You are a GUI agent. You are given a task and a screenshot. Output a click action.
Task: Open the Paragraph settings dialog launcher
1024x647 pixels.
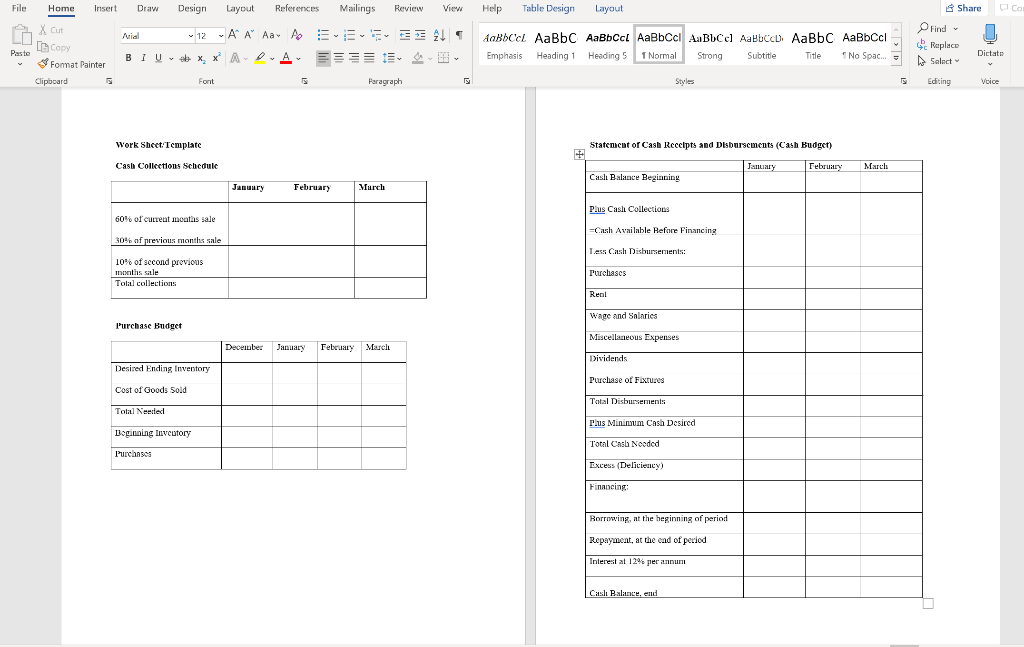click(466, 81)
